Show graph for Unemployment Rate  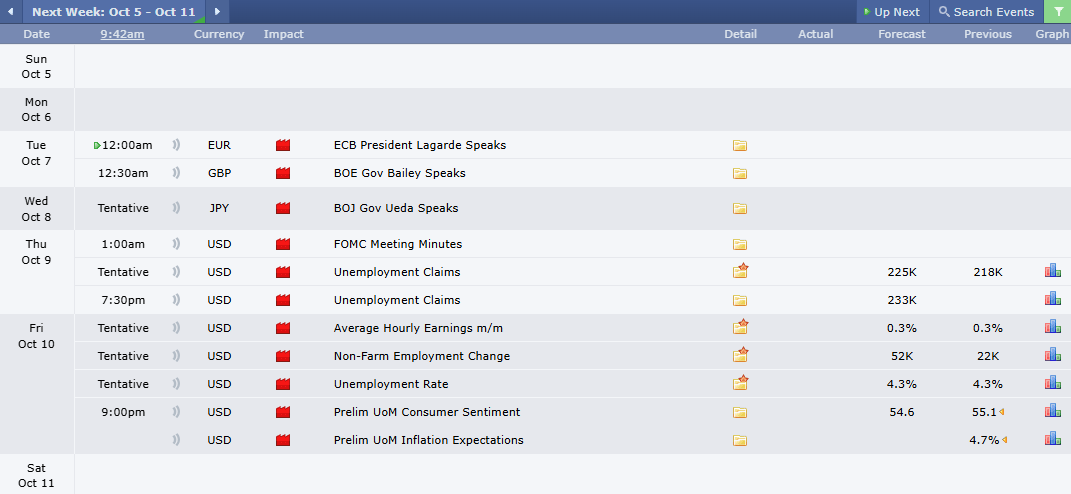click(1052, 383)
